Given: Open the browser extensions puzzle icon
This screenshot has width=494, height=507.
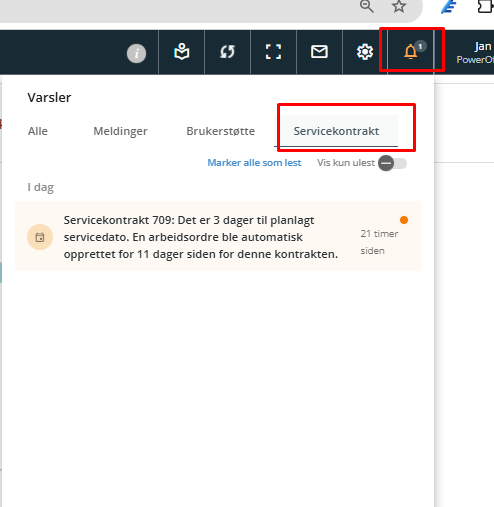Looking at the screenshot, I should tap(486, 6).
